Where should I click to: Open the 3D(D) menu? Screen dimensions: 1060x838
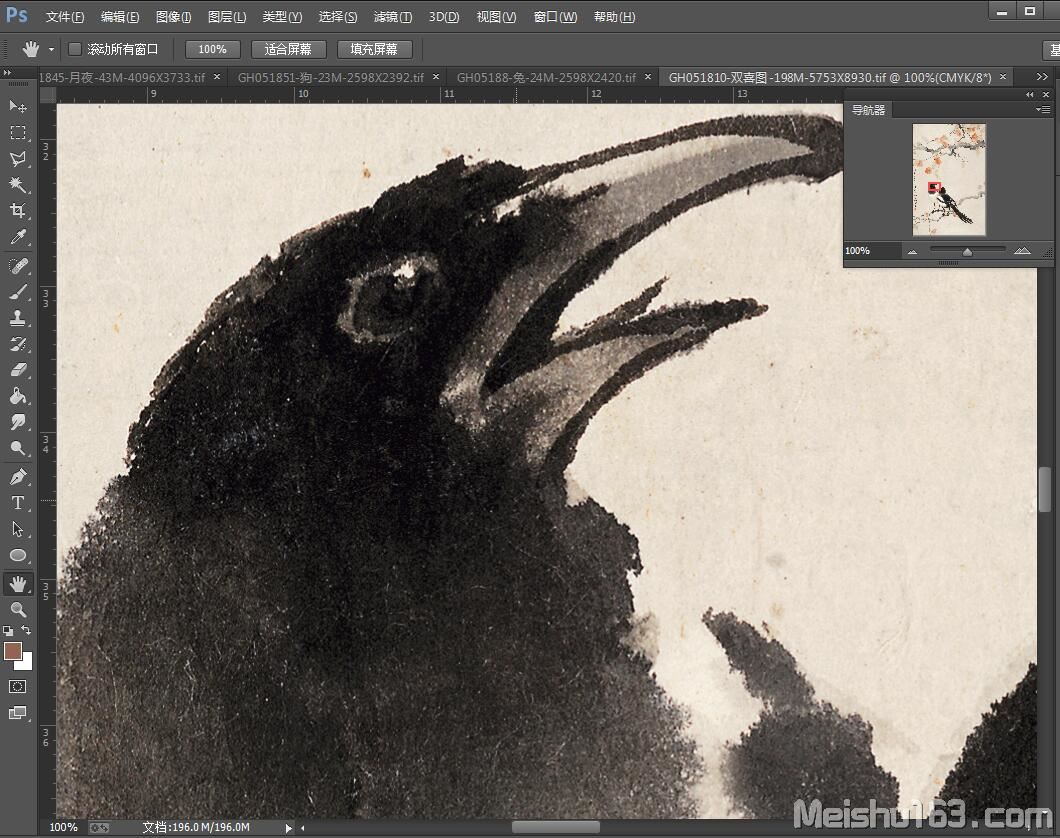click(444, 17)
